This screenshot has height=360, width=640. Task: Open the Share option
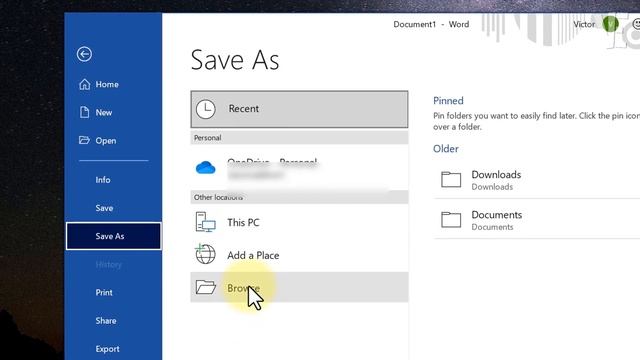coord(113,320)
